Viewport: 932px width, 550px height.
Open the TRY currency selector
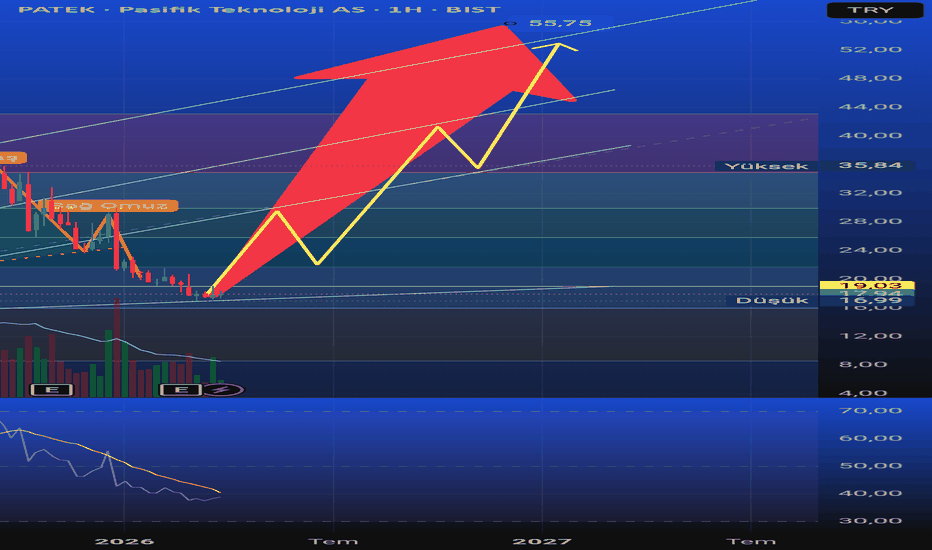click(875, 10)
